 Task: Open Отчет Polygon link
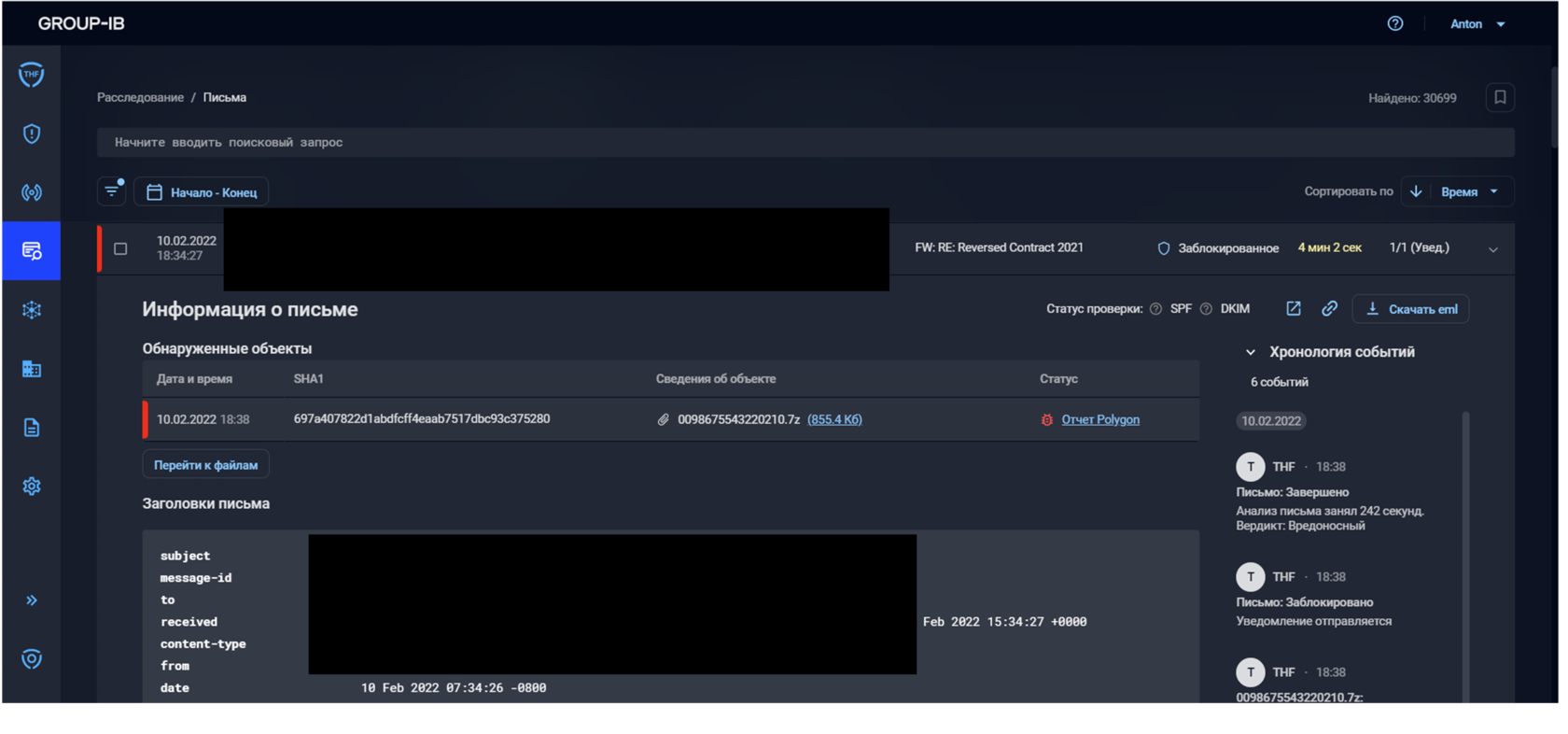[x=1100, y=420]
